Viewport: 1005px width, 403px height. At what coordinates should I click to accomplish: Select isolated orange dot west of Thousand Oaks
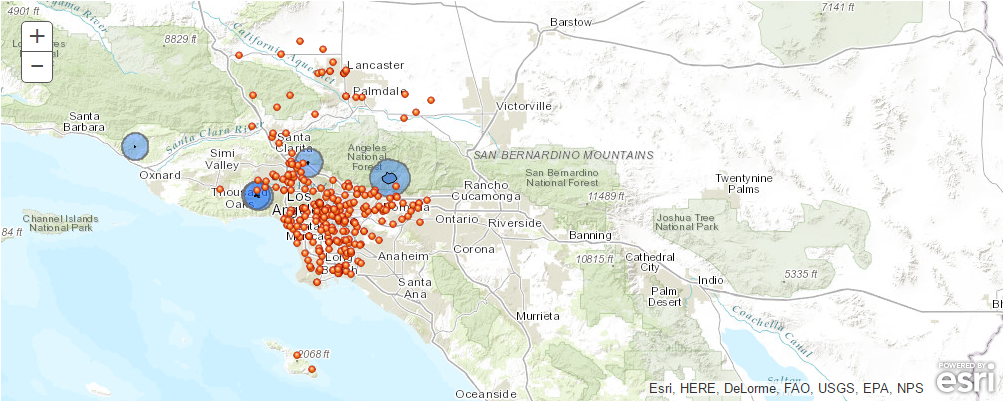[x=220, y=189]
